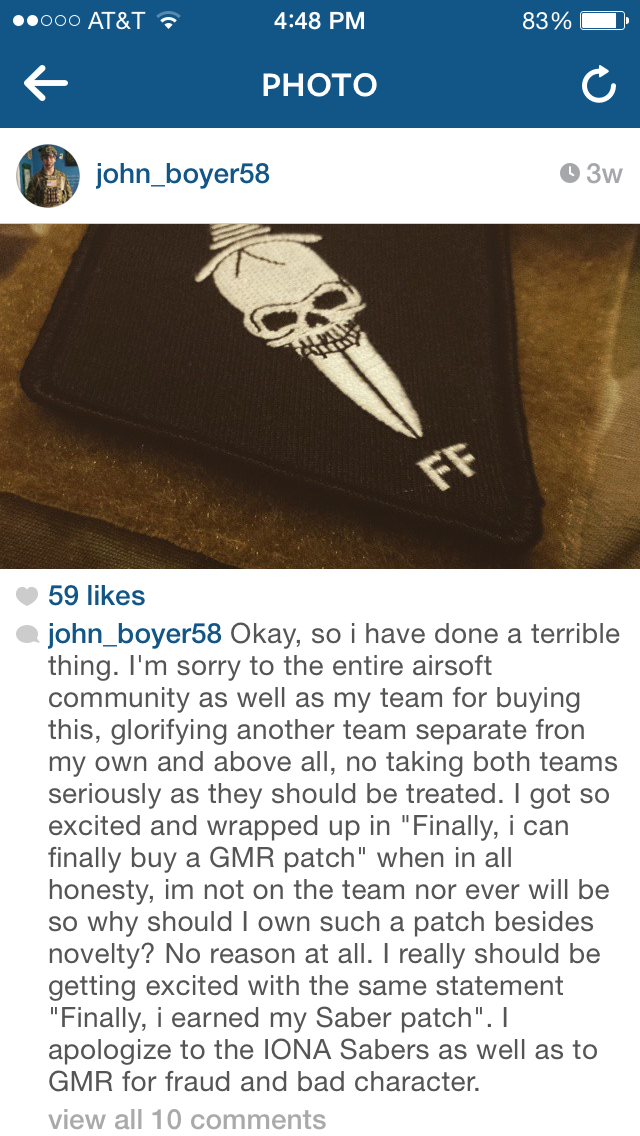This screenshot has height=1136, width=640.
Task: Tap the battery icon in status bar
Action: [604, 21]
